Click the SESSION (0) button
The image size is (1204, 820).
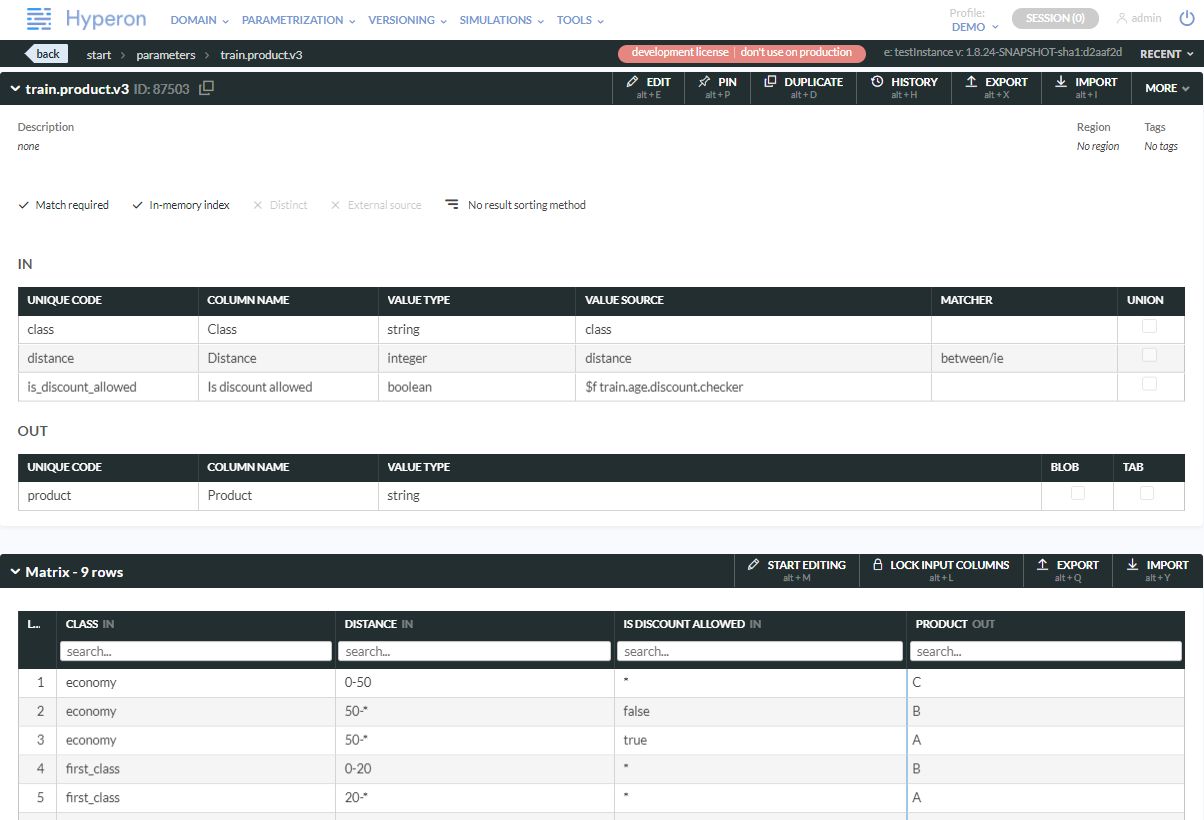tap(1054, 18)
